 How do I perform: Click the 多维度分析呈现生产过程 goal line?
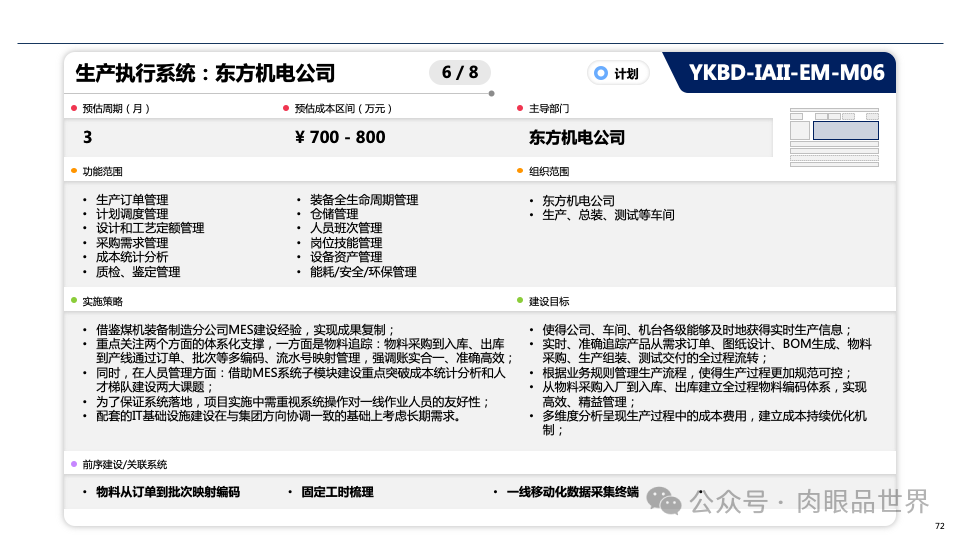coord(704,423)
